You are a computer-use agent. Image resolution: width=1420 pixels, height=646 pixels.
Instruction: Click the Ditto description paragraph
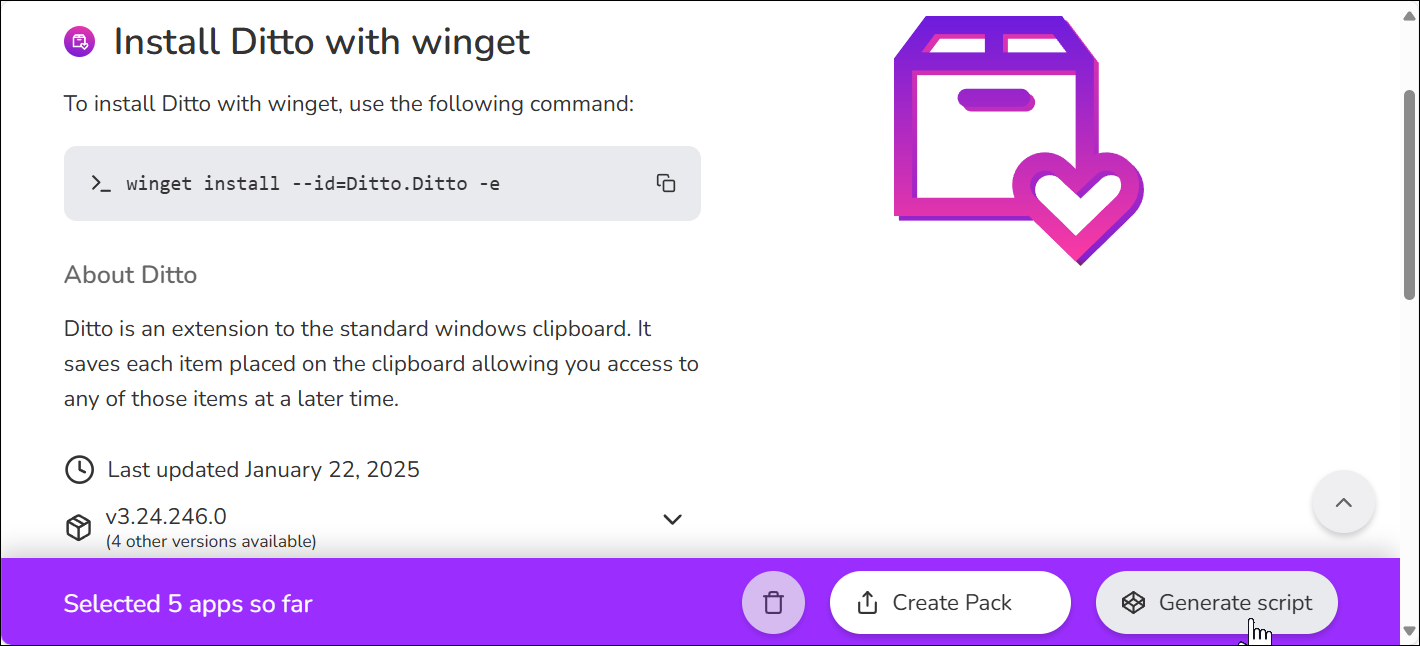coord(381,364)
